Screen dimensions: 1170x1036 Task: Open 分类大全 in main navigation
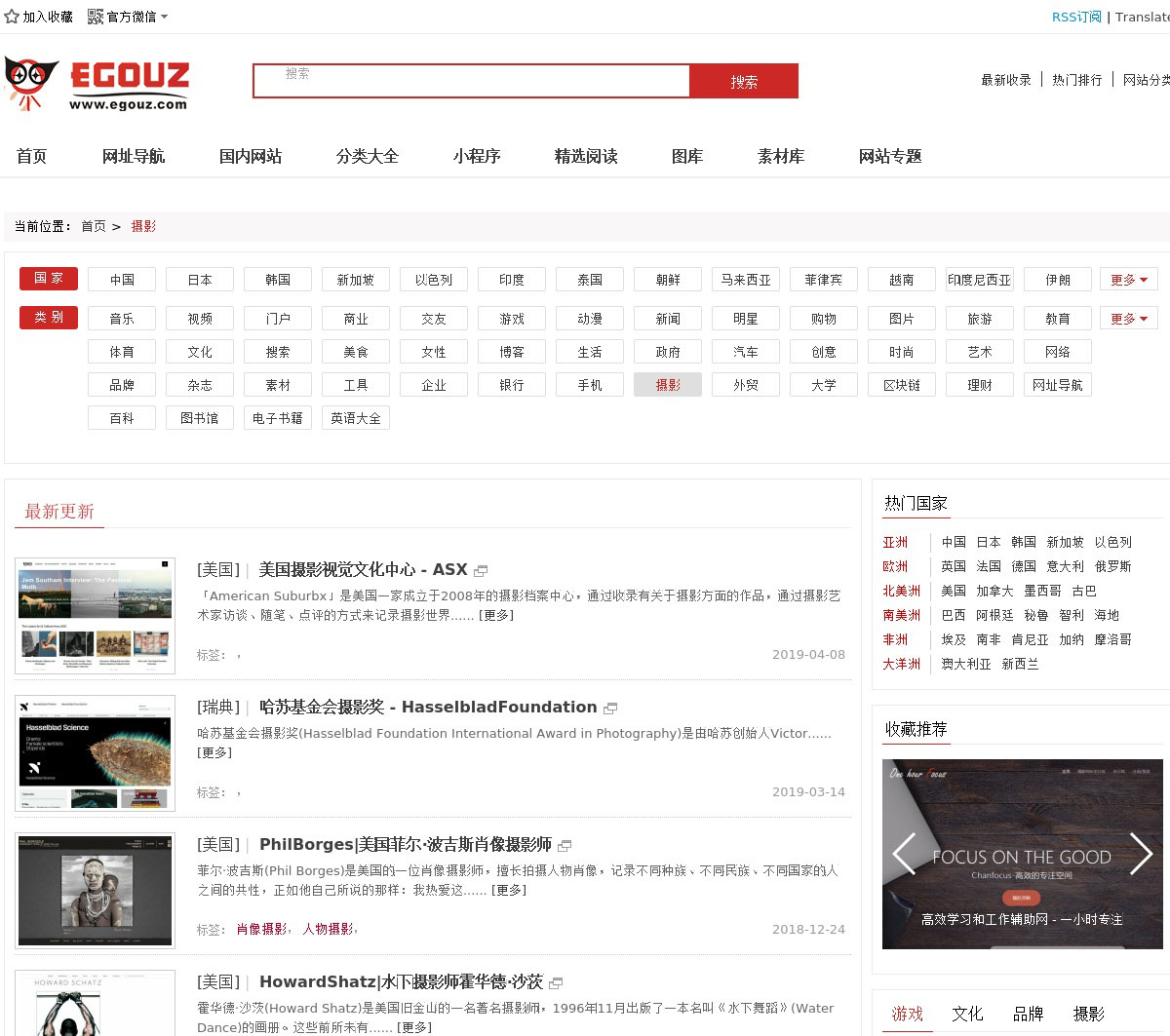[368, 156]
